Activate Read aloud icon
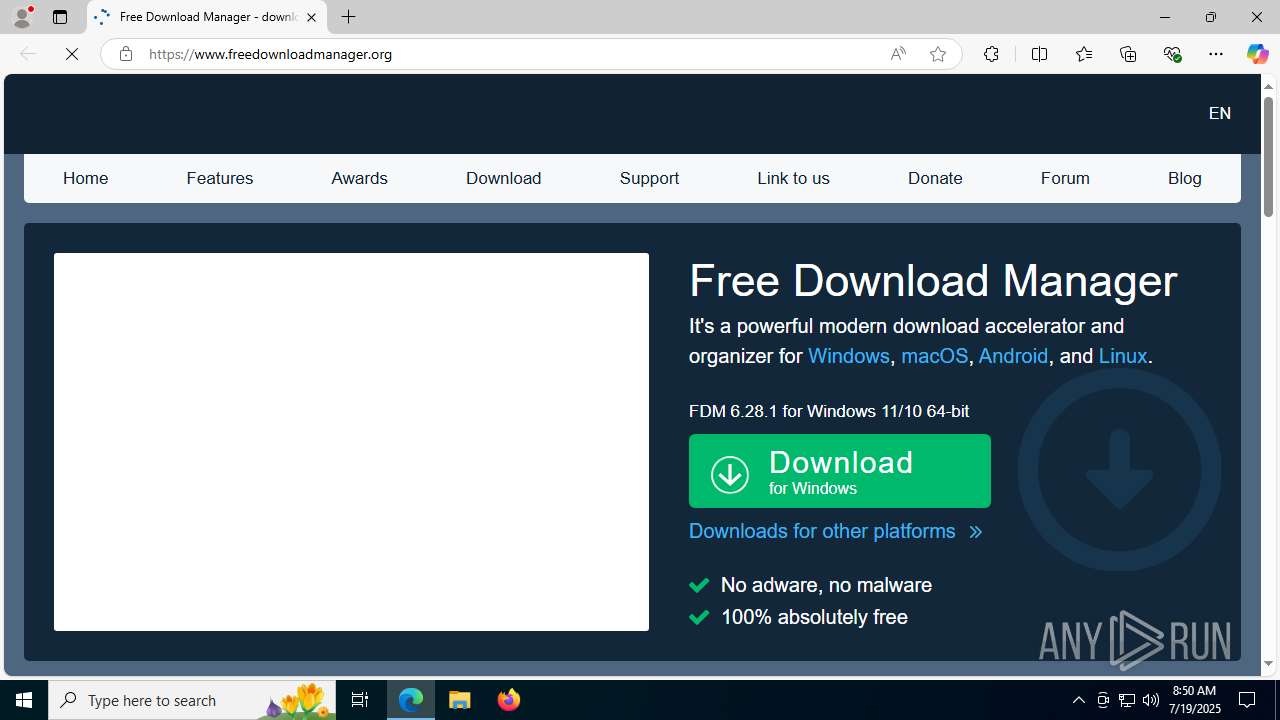The width and height of the screenshot is (1280, 720). 898,54
